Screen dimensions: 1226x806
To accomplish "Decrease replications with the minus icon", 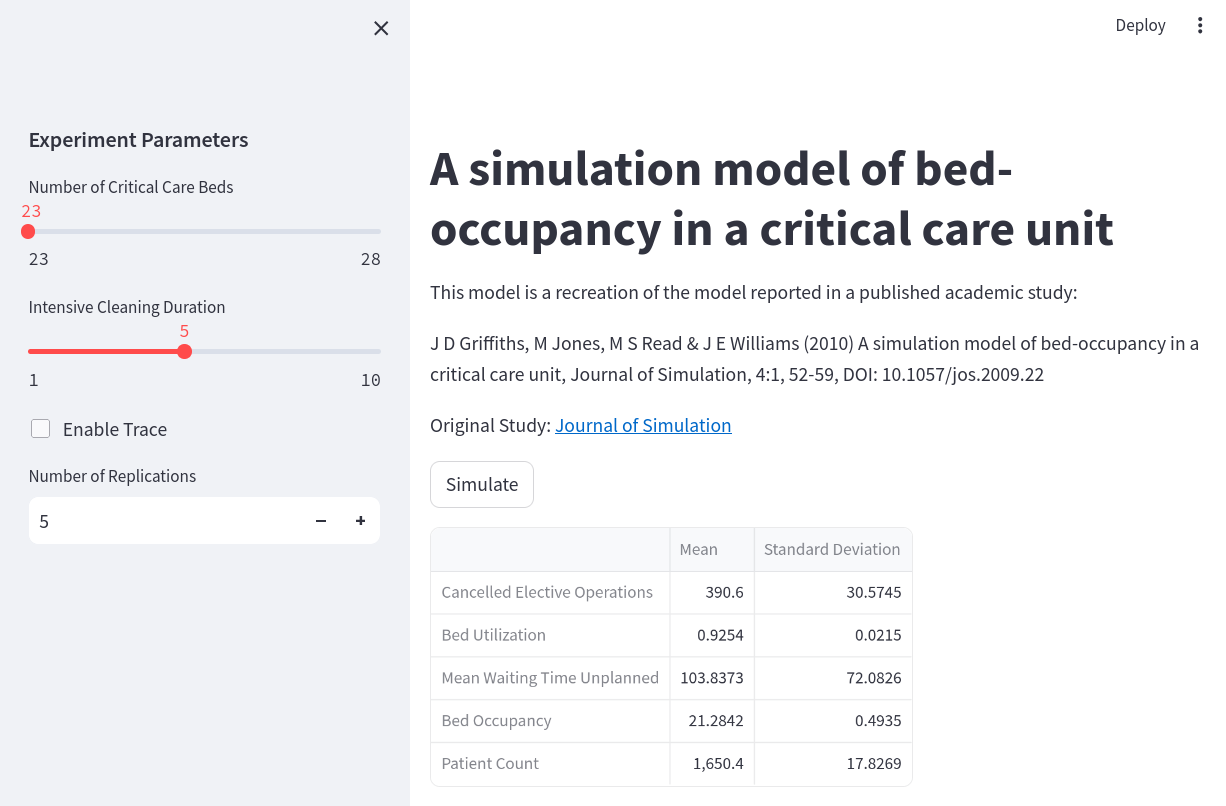I will pos(321,521).
